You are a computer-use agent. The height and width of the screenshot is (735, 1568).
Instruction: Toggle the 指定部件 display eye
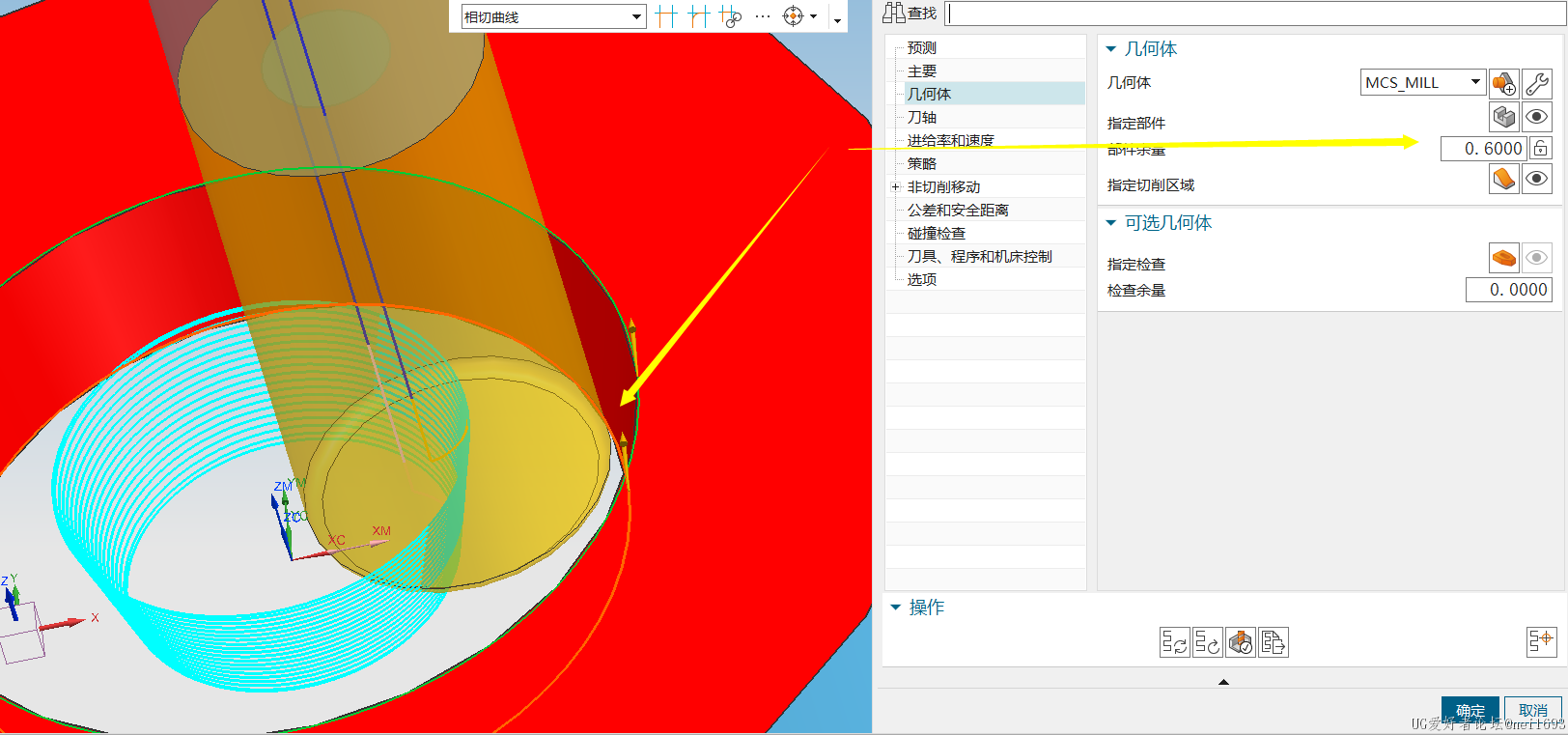(x=1537, y=117)
